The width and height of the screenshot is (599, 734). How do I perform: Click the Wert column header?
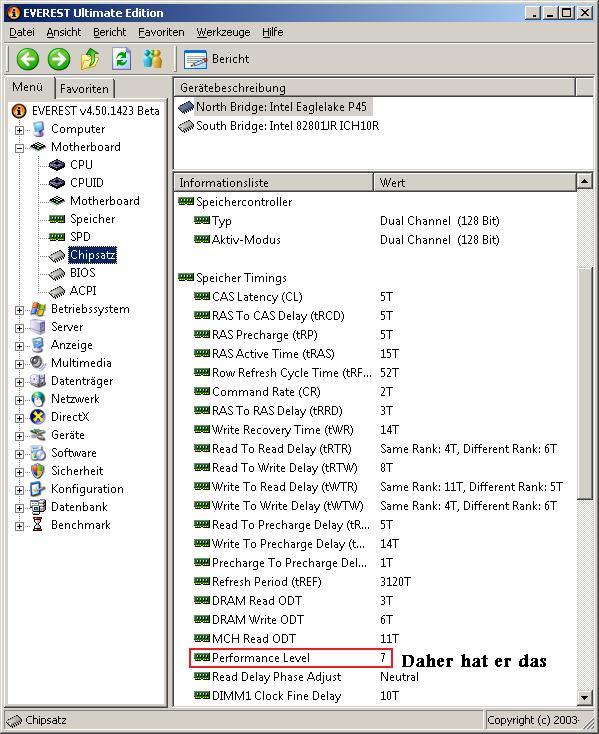[475, 183]
